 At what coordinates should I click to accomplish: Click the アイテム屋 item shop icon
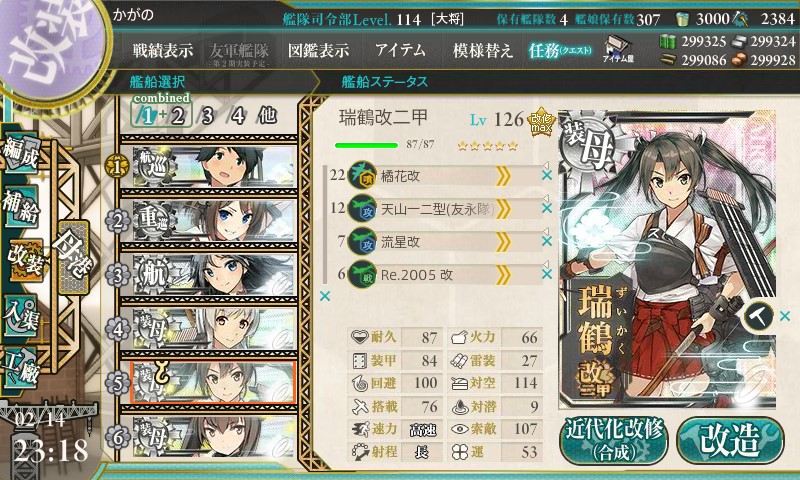click(618, 49)
